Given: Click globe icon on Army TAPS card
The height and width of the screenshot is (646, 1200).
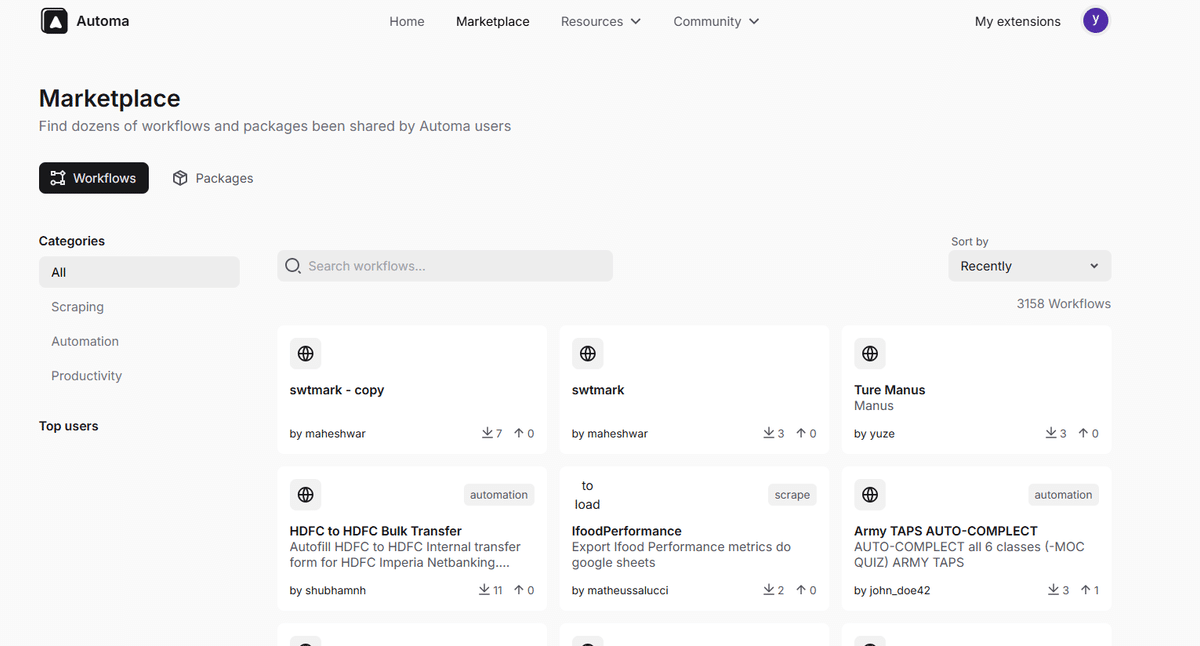Looking at the screenshot, I should [x=870, y=495].
